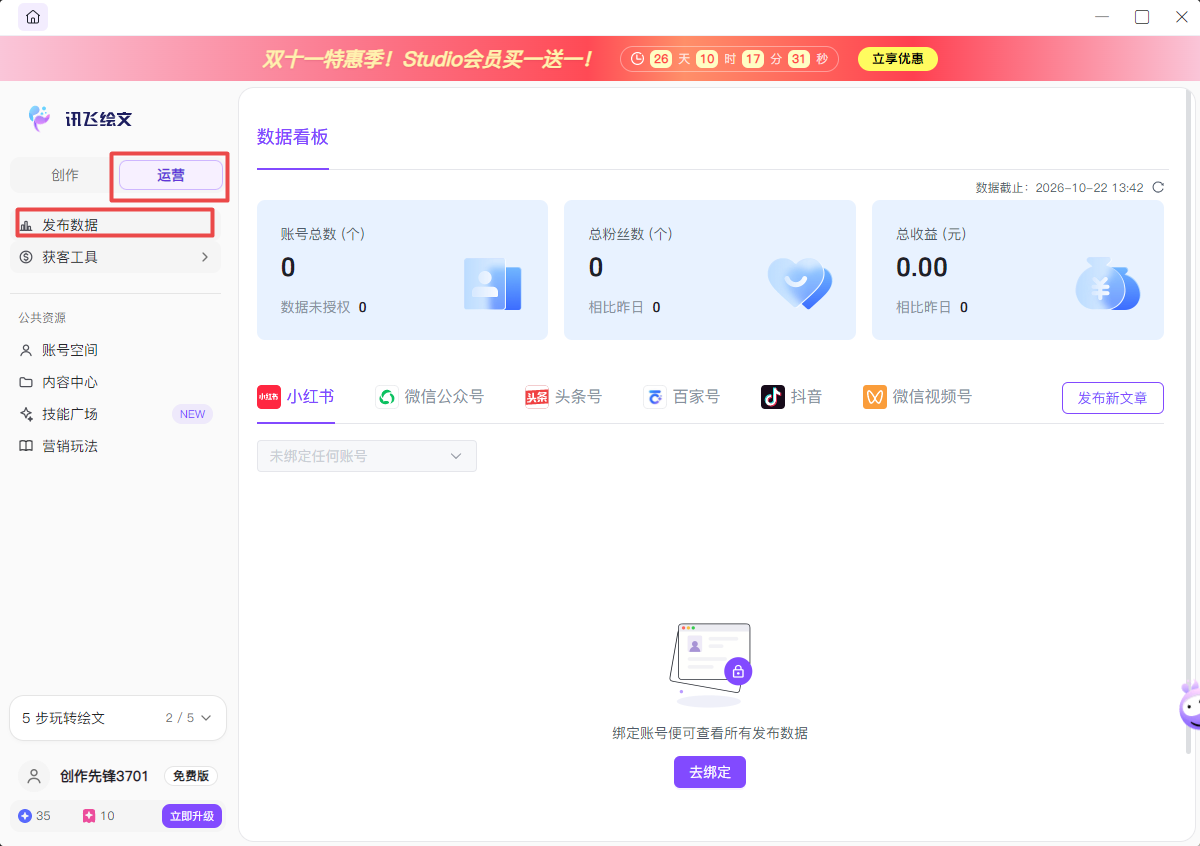This screenshot has height=846, width=1200.
Task: Open the 内容中心 menu item
Action: tap(115, 382)
